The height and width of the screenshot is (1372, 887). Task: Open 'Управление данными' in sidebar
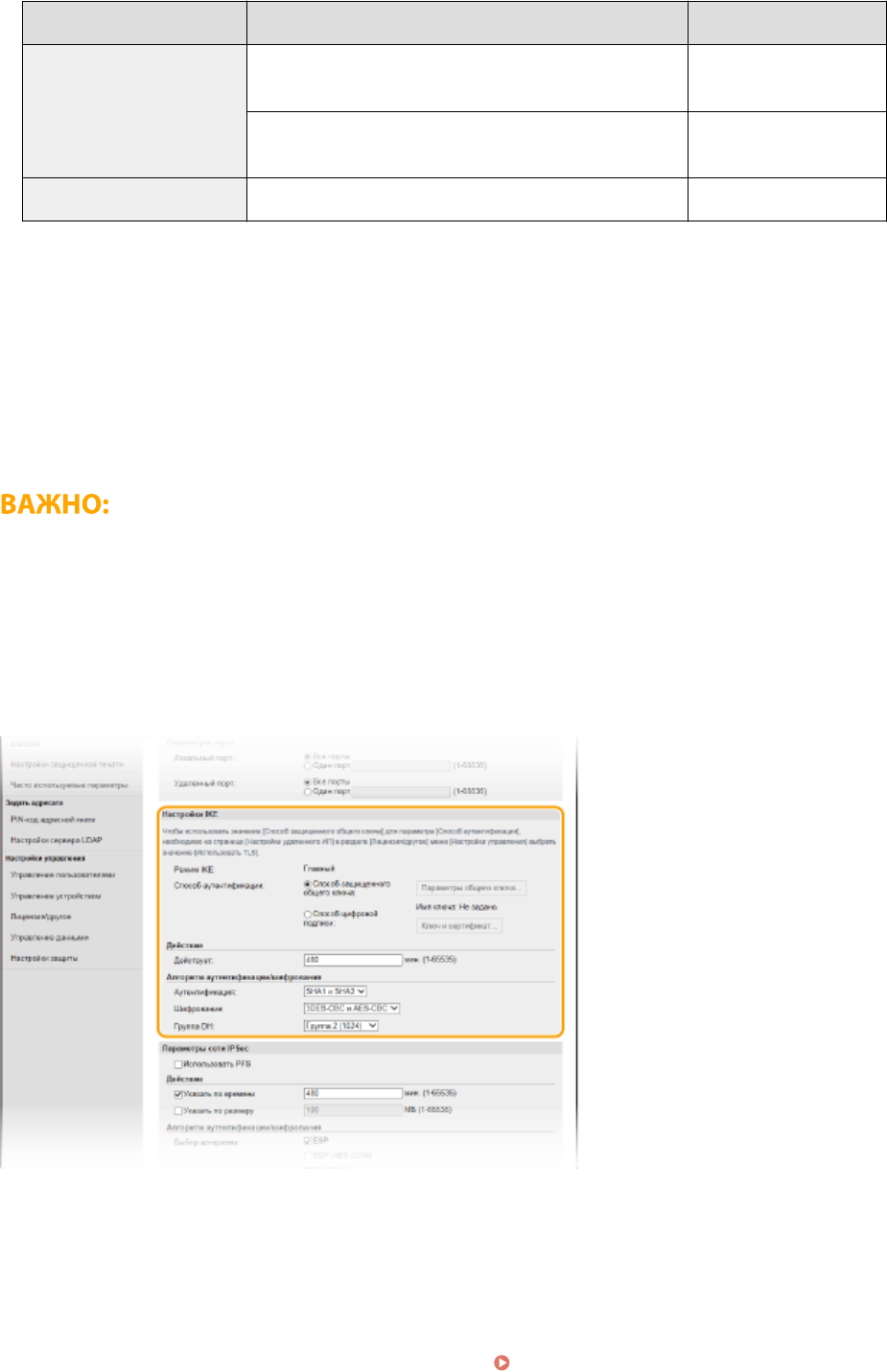point(49,938)
